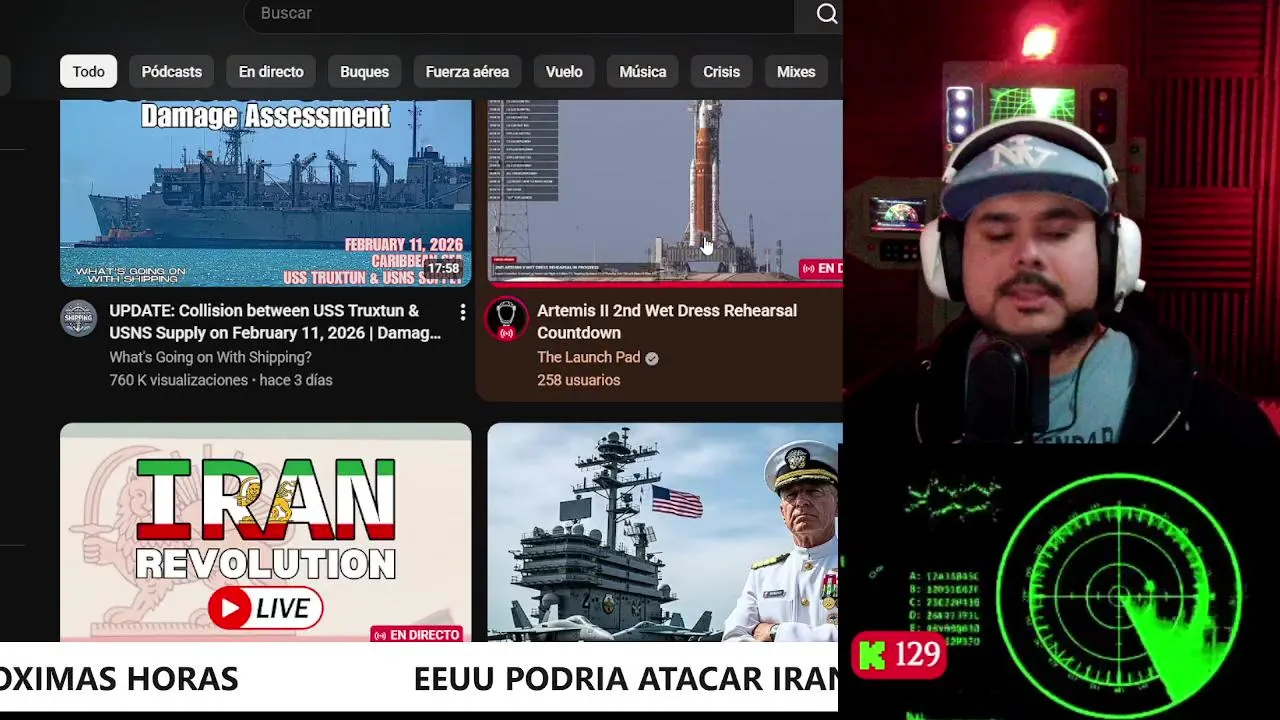Open the USS Truxtun collision video title
The height and width of the screenshot is (720, 1280).
275,322
